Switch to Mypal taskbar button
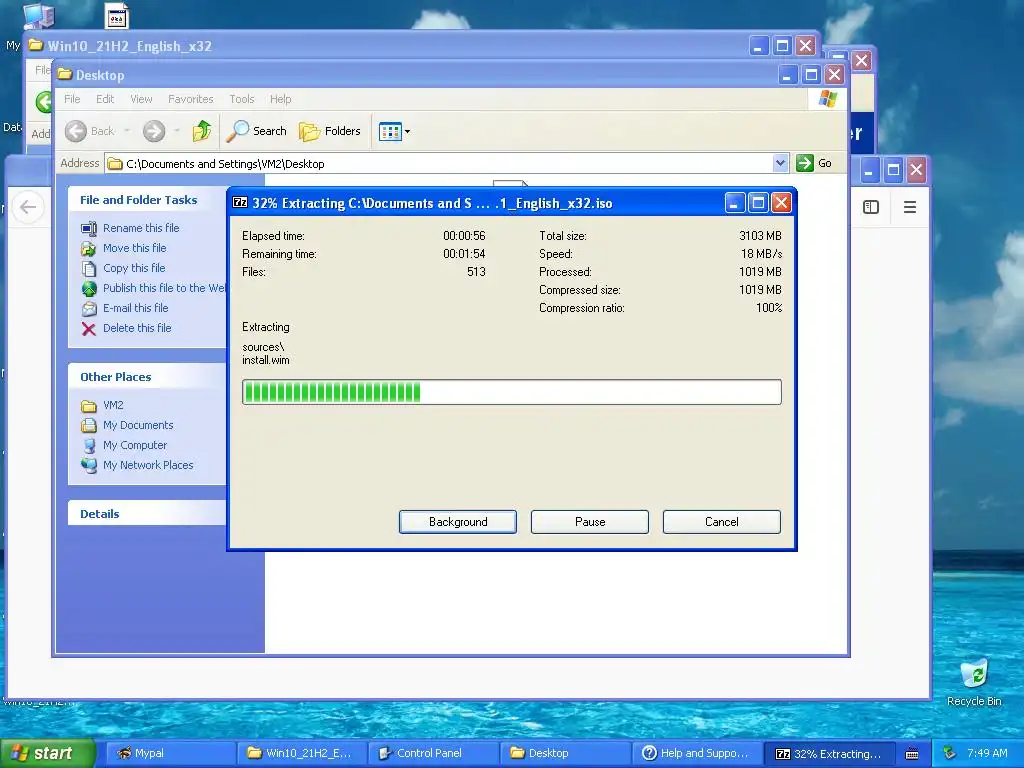 click(170, 753)
